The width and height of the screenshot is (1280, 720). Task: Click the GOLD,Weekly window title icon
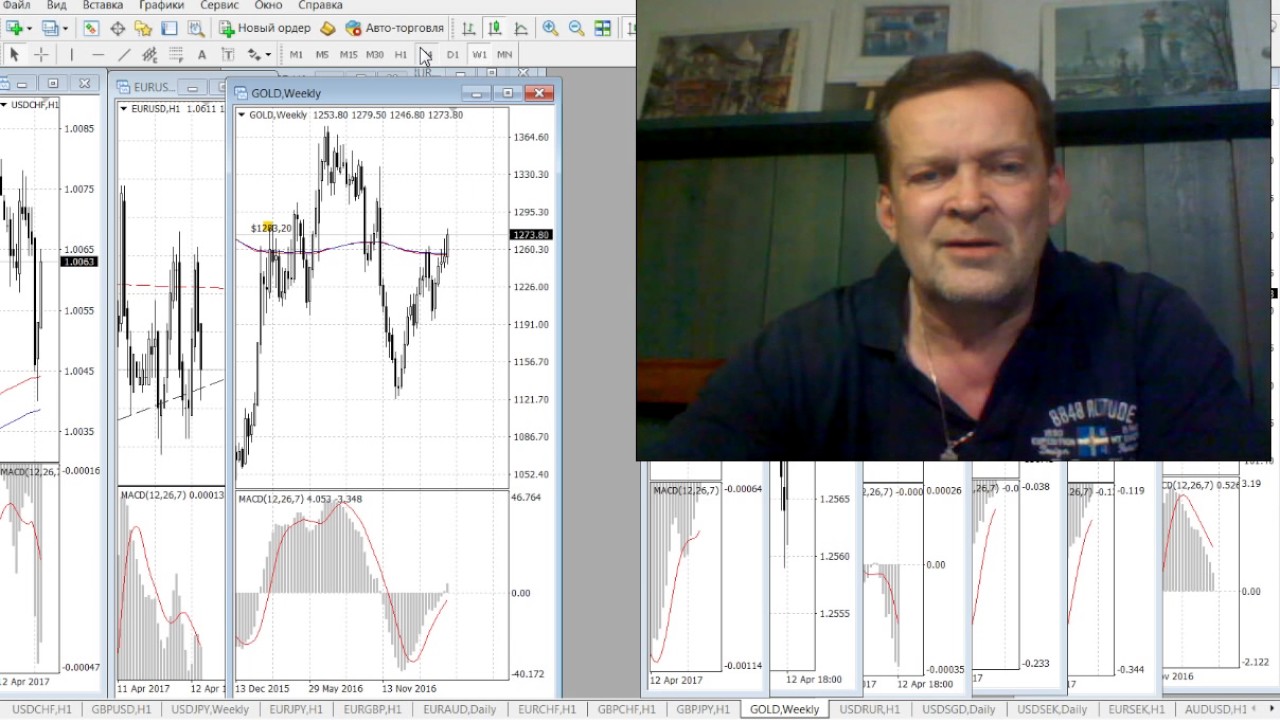[x=241, y=93]
